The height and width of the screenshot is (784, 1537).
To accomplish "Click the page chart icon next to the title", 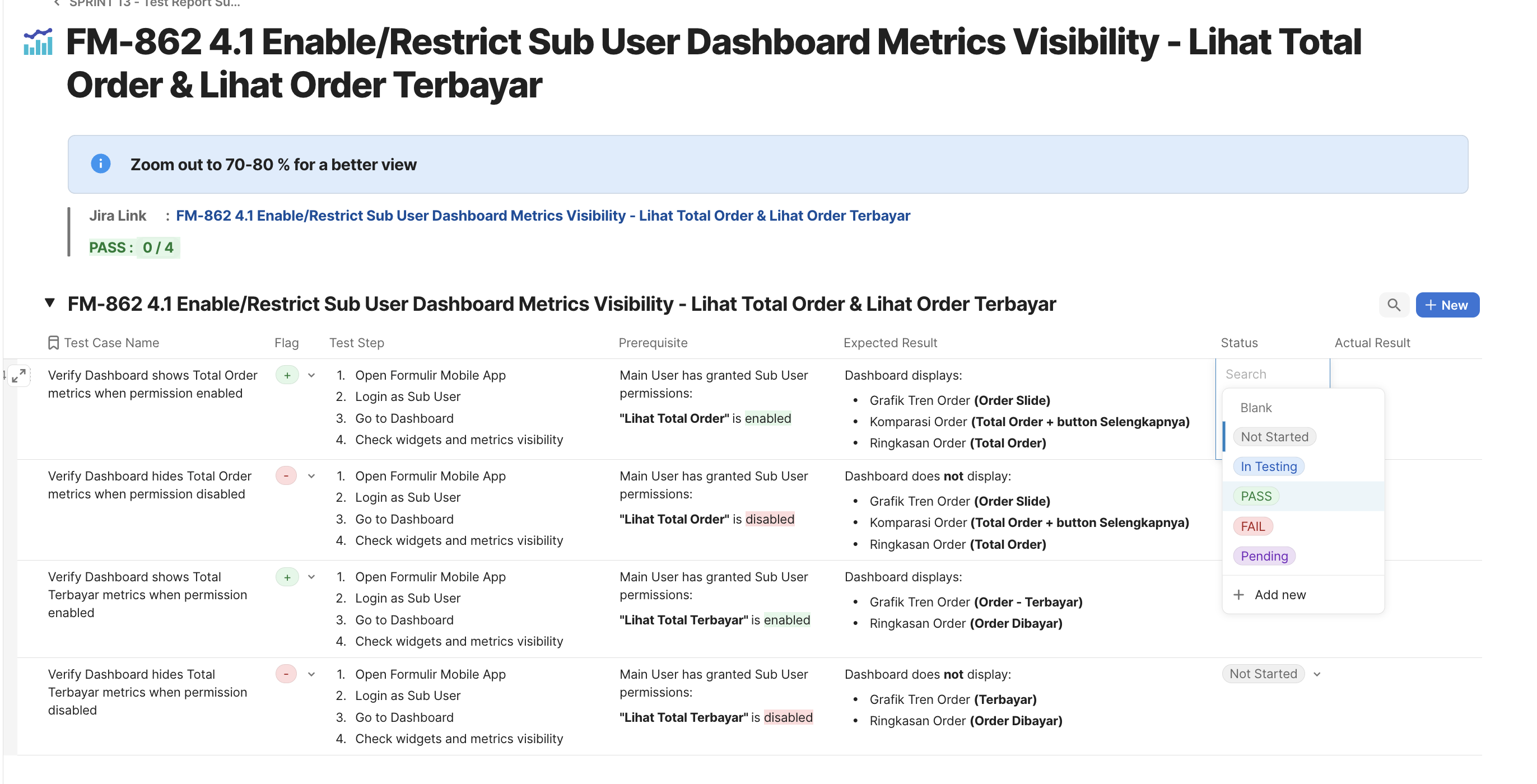I will click(38, 42).
